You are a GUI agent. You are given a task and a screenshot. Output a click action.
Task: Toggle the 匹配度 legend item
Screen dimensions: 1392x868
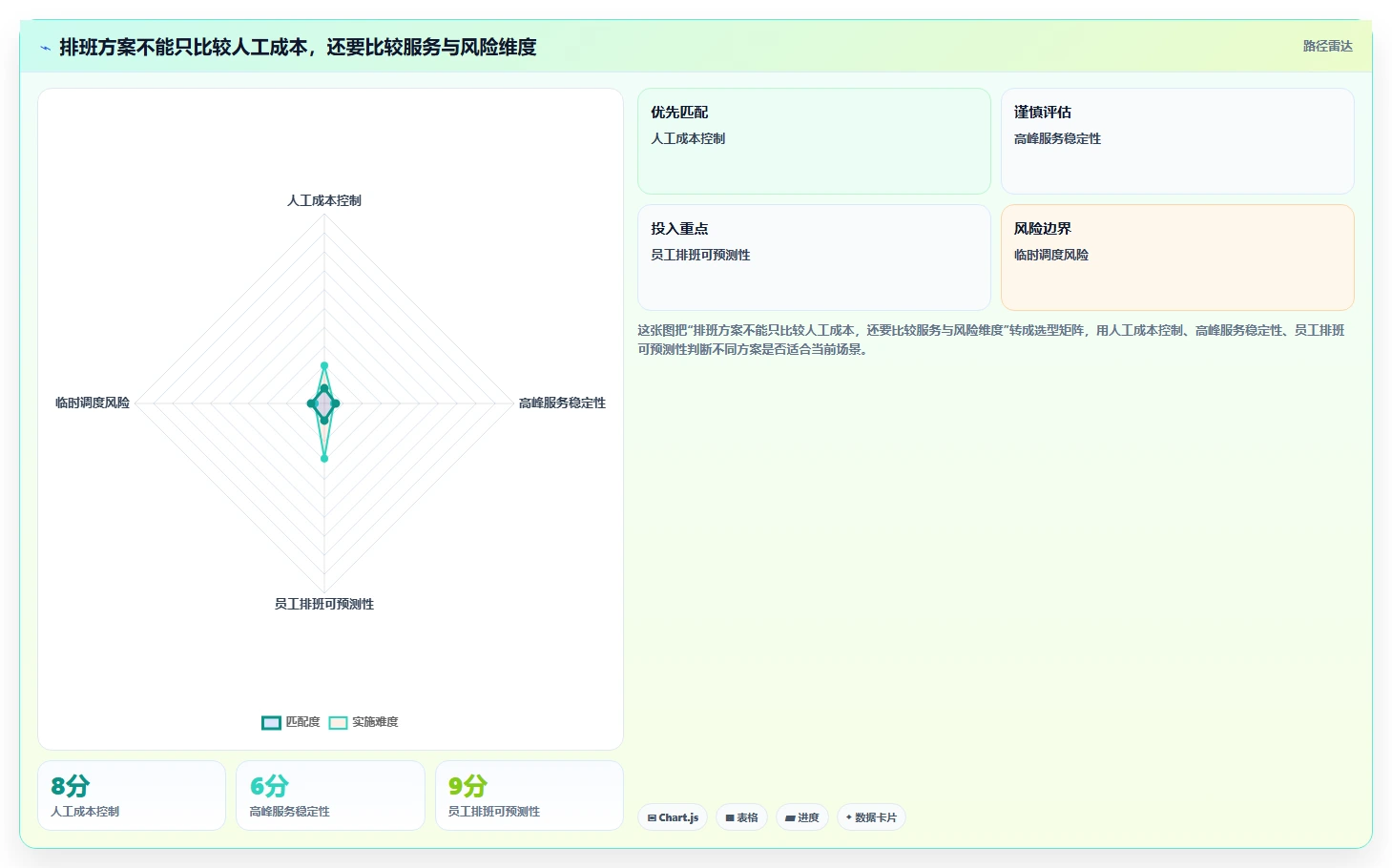tap(291, 722)
